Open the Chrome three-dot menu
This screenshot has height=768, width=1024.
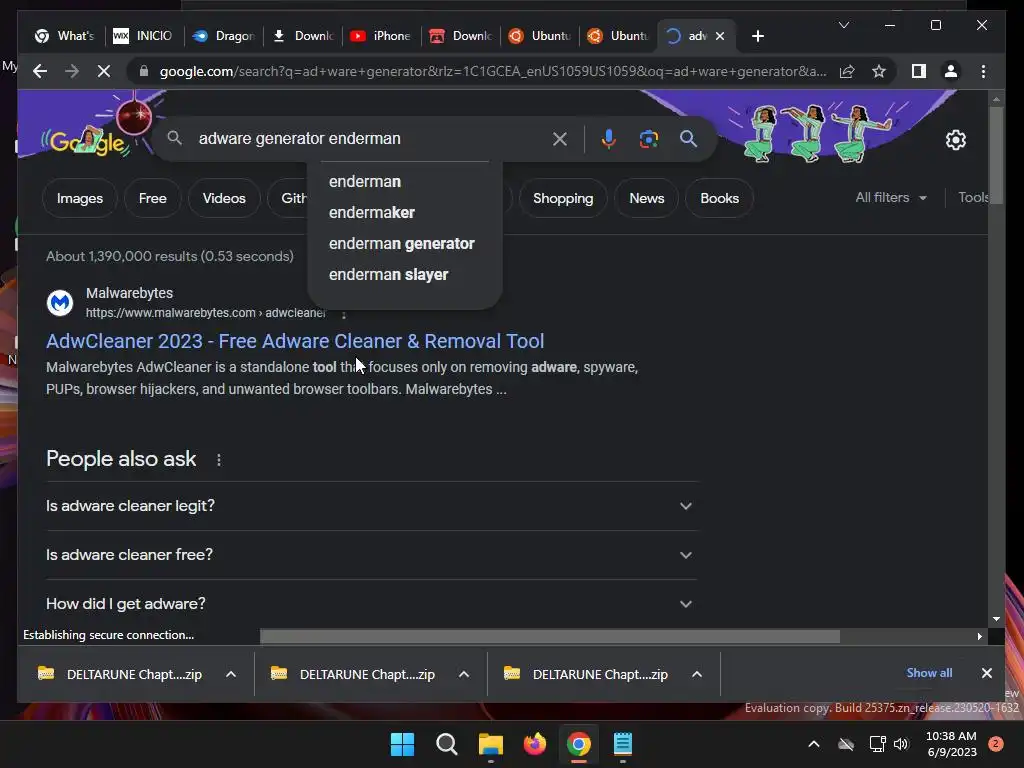click(984, 71)
